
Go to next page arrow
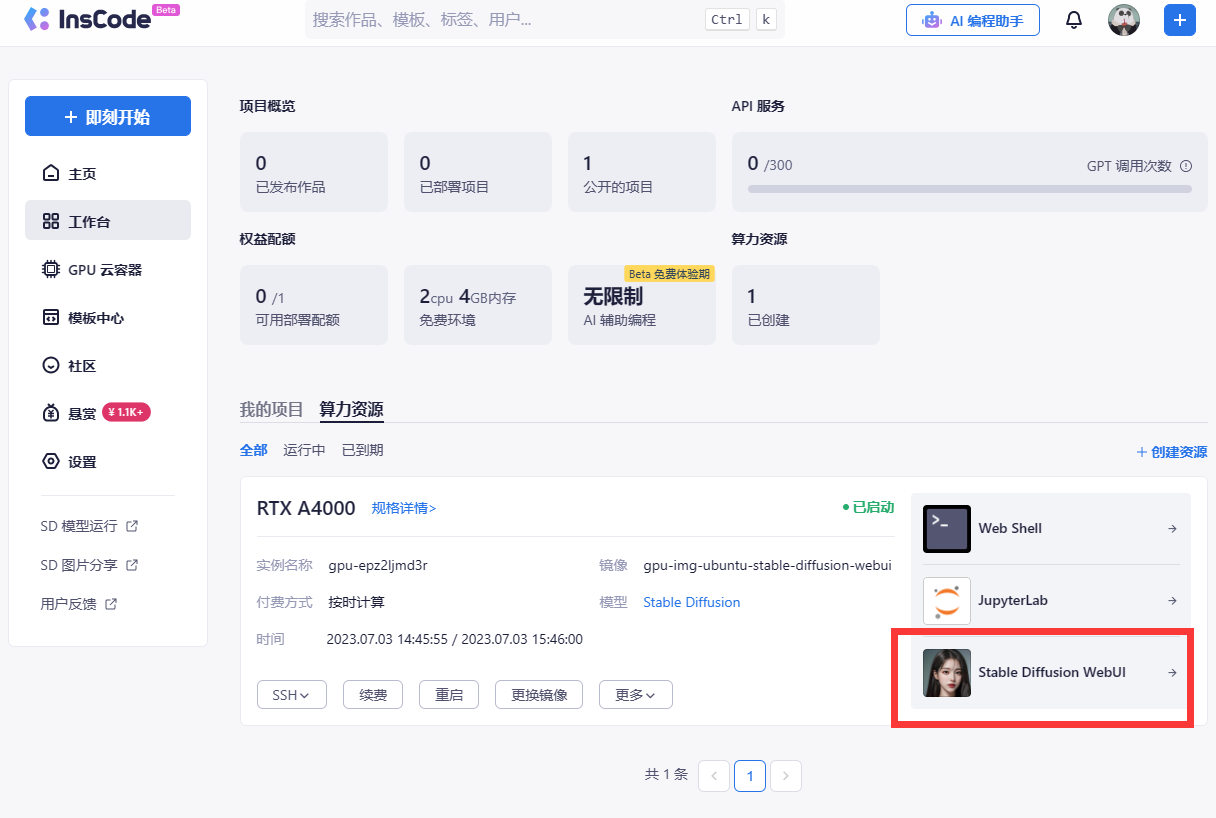786,775
